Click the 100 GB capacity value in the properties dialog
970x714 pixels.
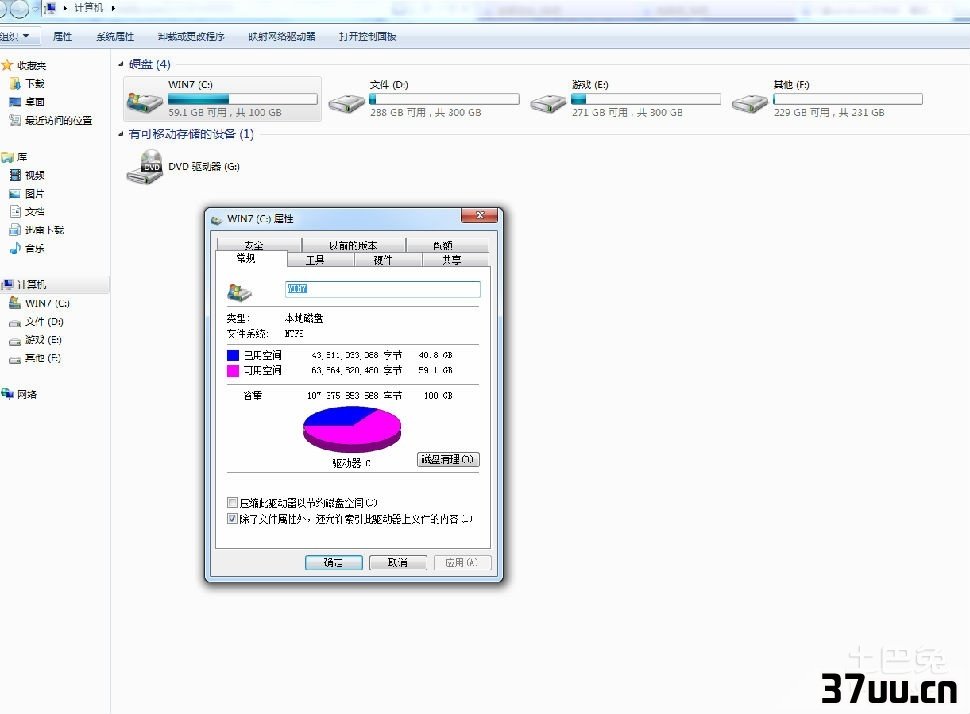(x=438, y=395)
